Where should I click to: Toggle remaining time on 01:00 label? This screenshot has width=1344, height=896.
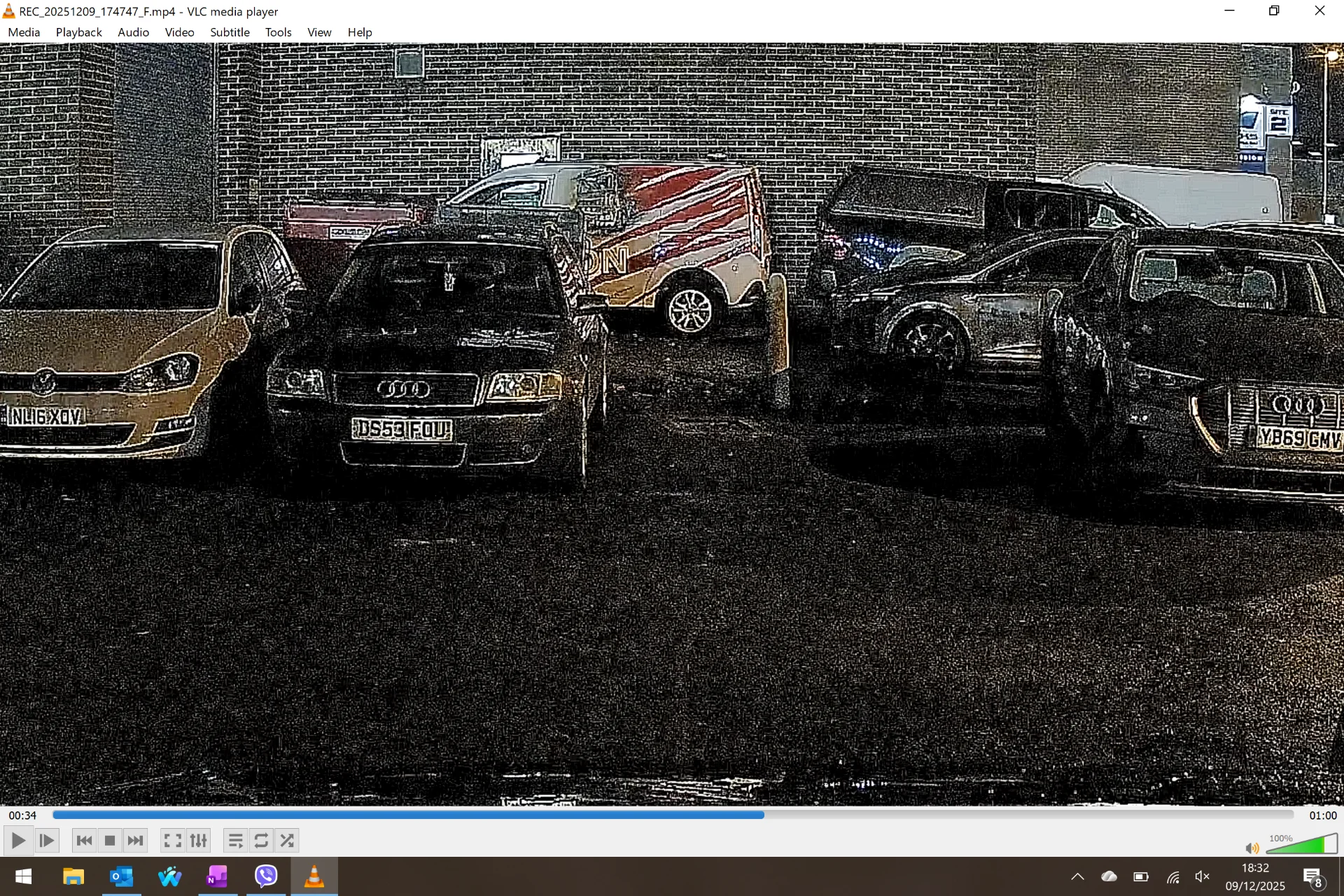pyautogui.click(x=1322, y=815)
